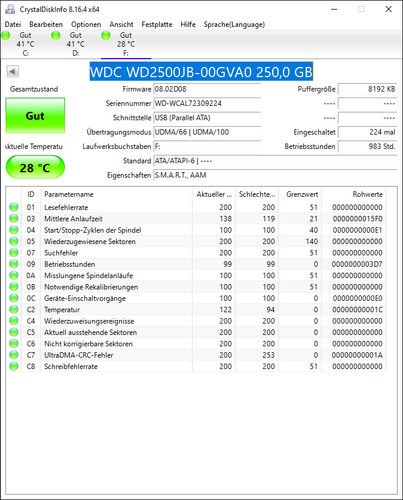
Task: Click status circle of Suchfehler row
Action: coord(14,252)
